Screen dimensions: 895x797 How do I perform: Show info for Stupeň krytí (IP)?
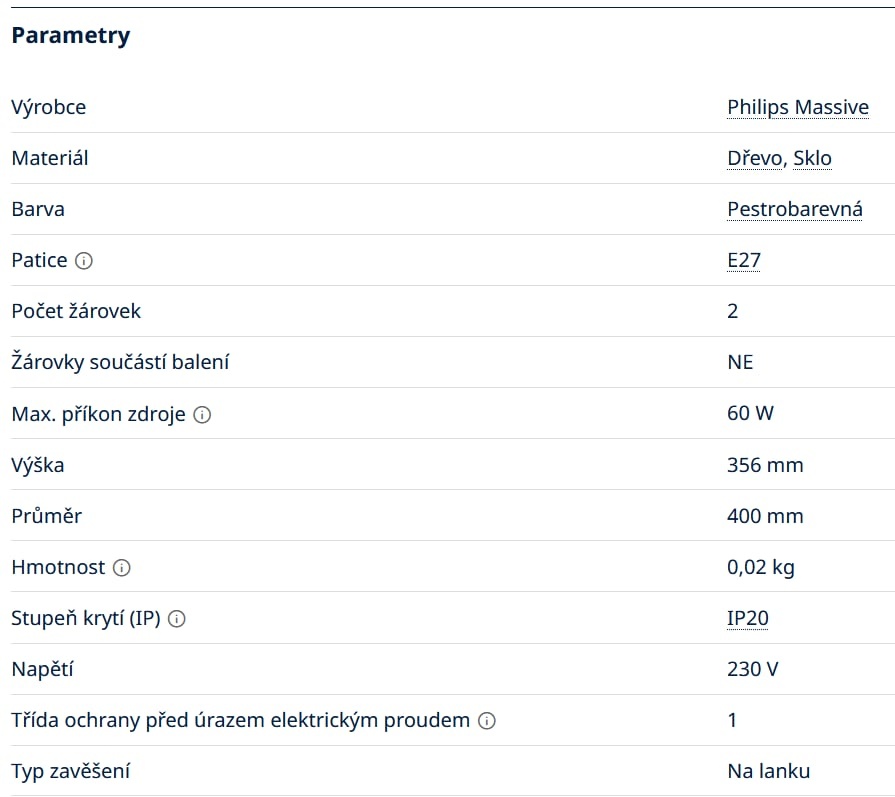coord(177,619)
